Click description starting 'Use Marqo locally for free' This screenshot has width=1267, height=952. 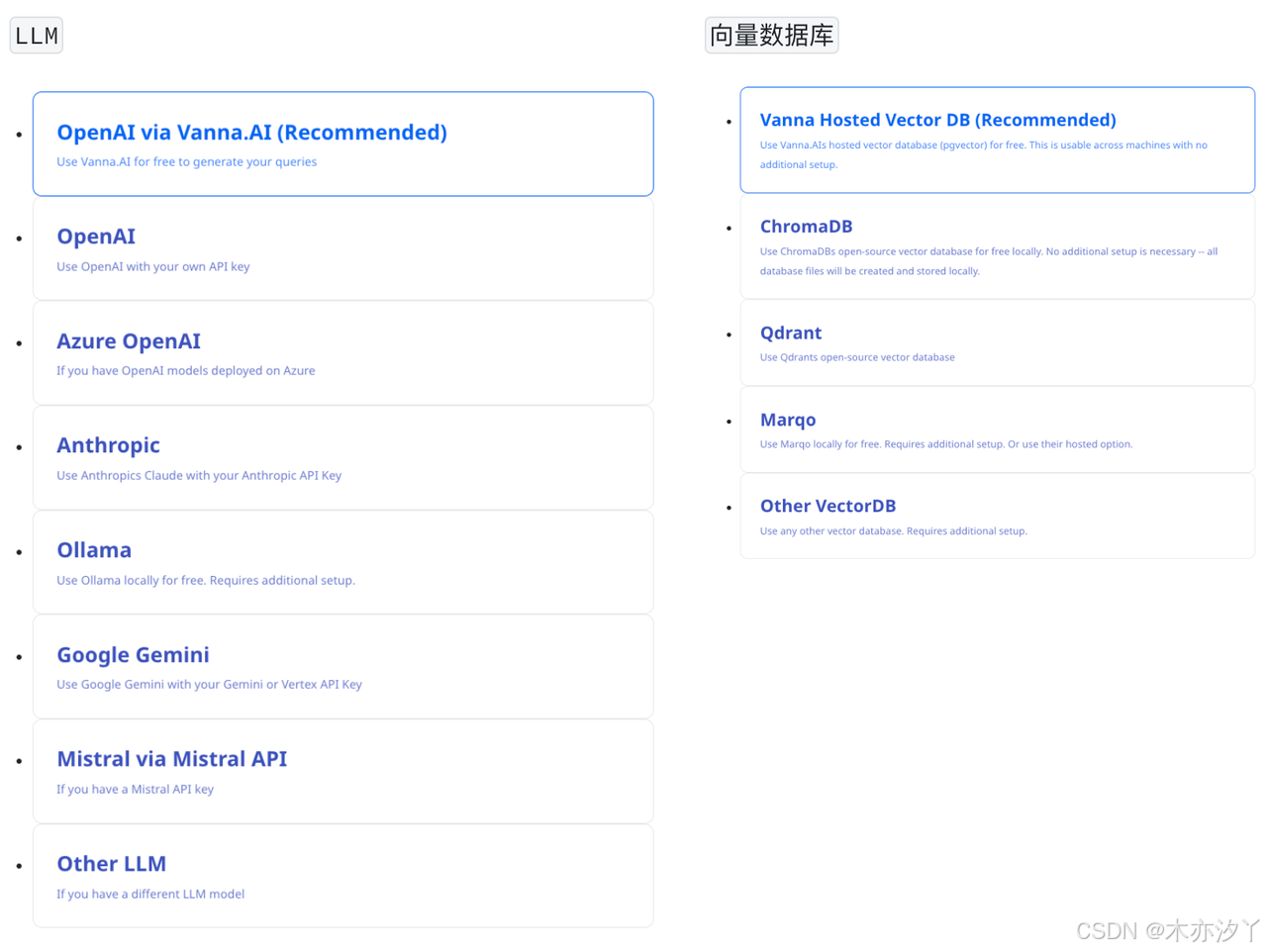pos(946,444)
